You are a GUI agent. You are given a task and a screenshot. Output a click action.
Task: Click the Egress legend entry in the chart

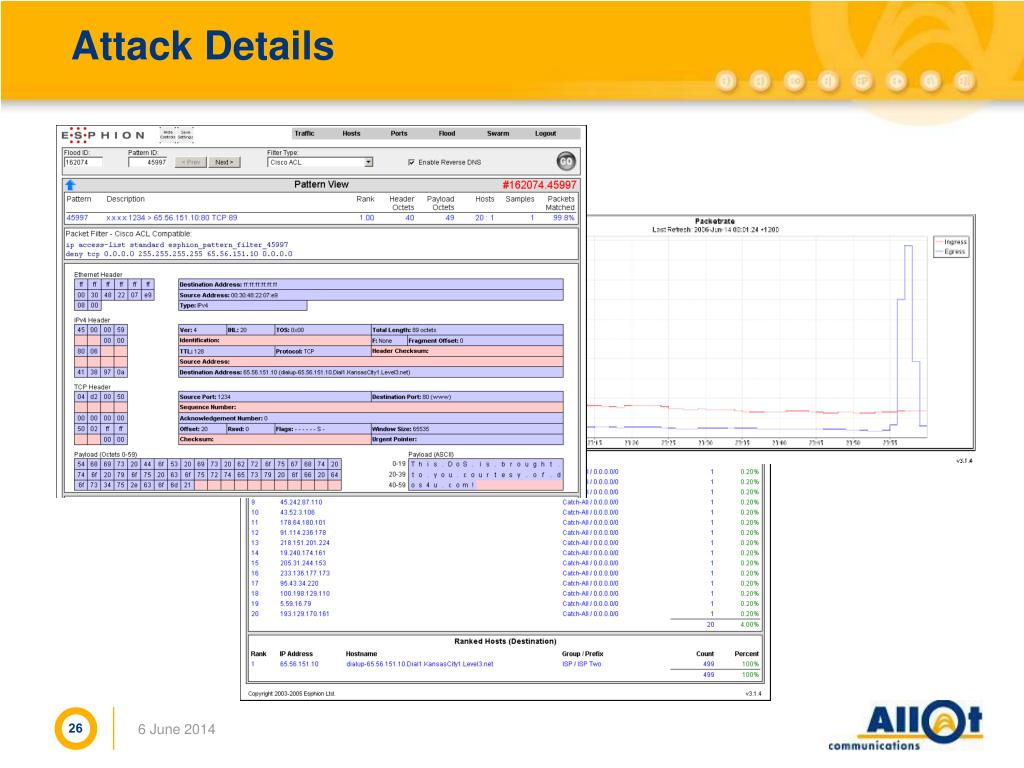[951, 251]
